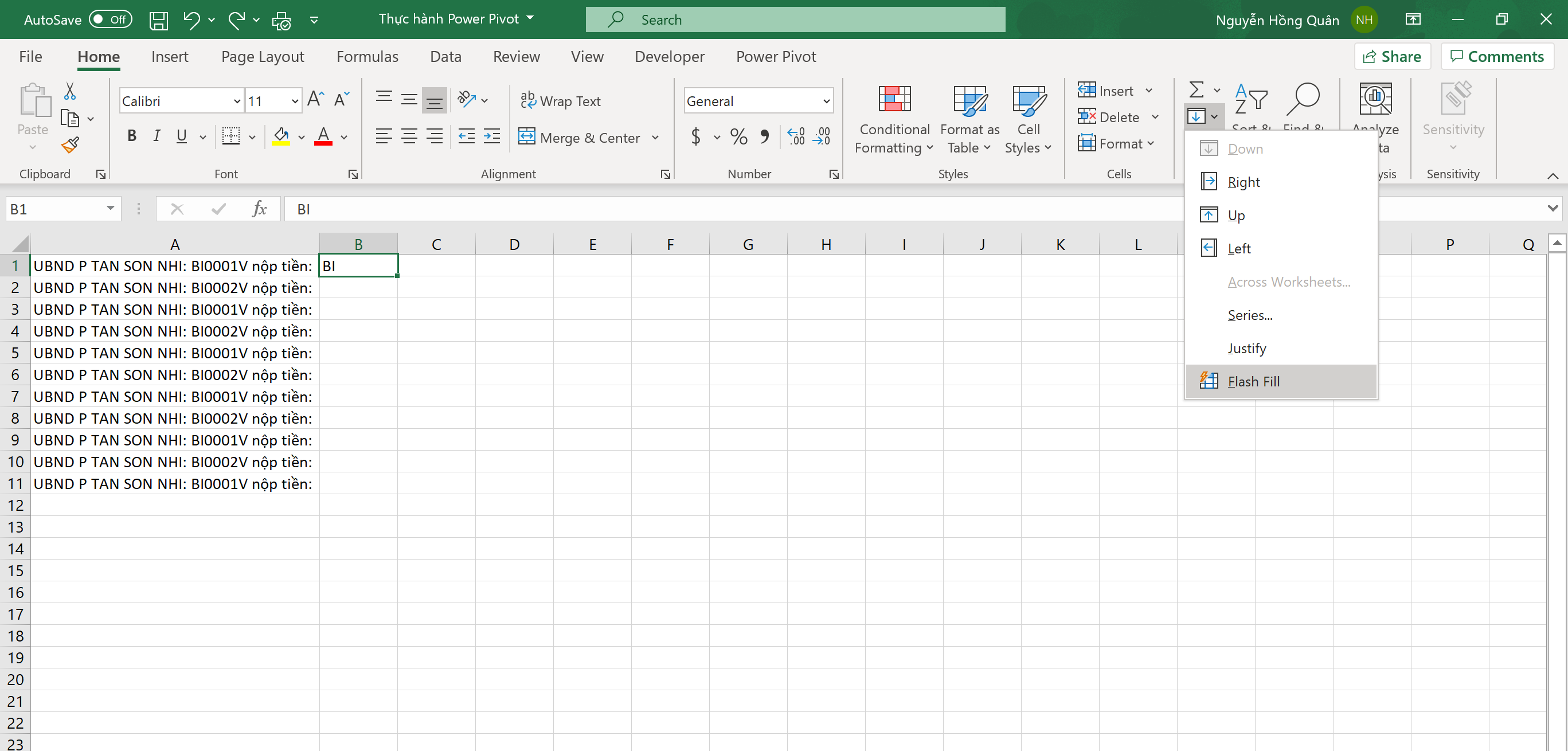Click the Save icon in title bar

click(159, 20)
